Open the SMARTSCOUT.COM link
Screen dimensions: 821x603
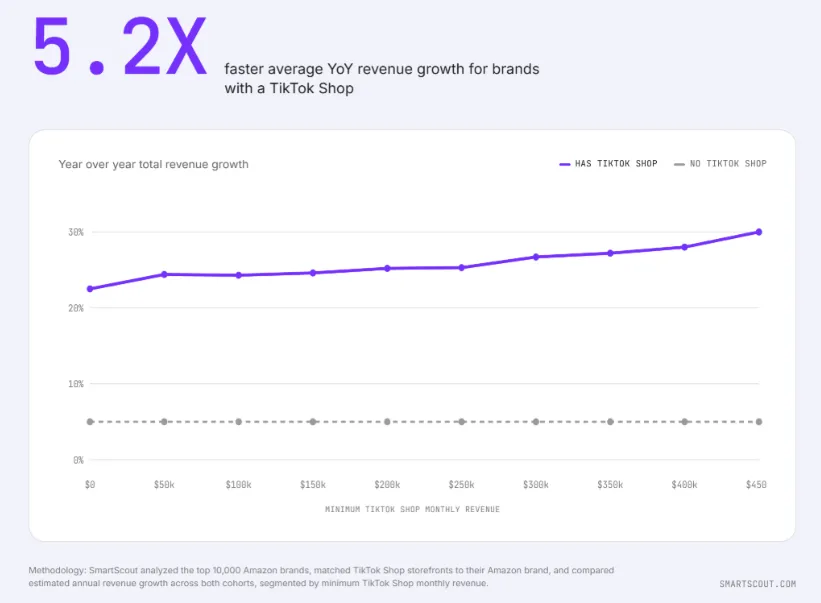tap(758, 584)
